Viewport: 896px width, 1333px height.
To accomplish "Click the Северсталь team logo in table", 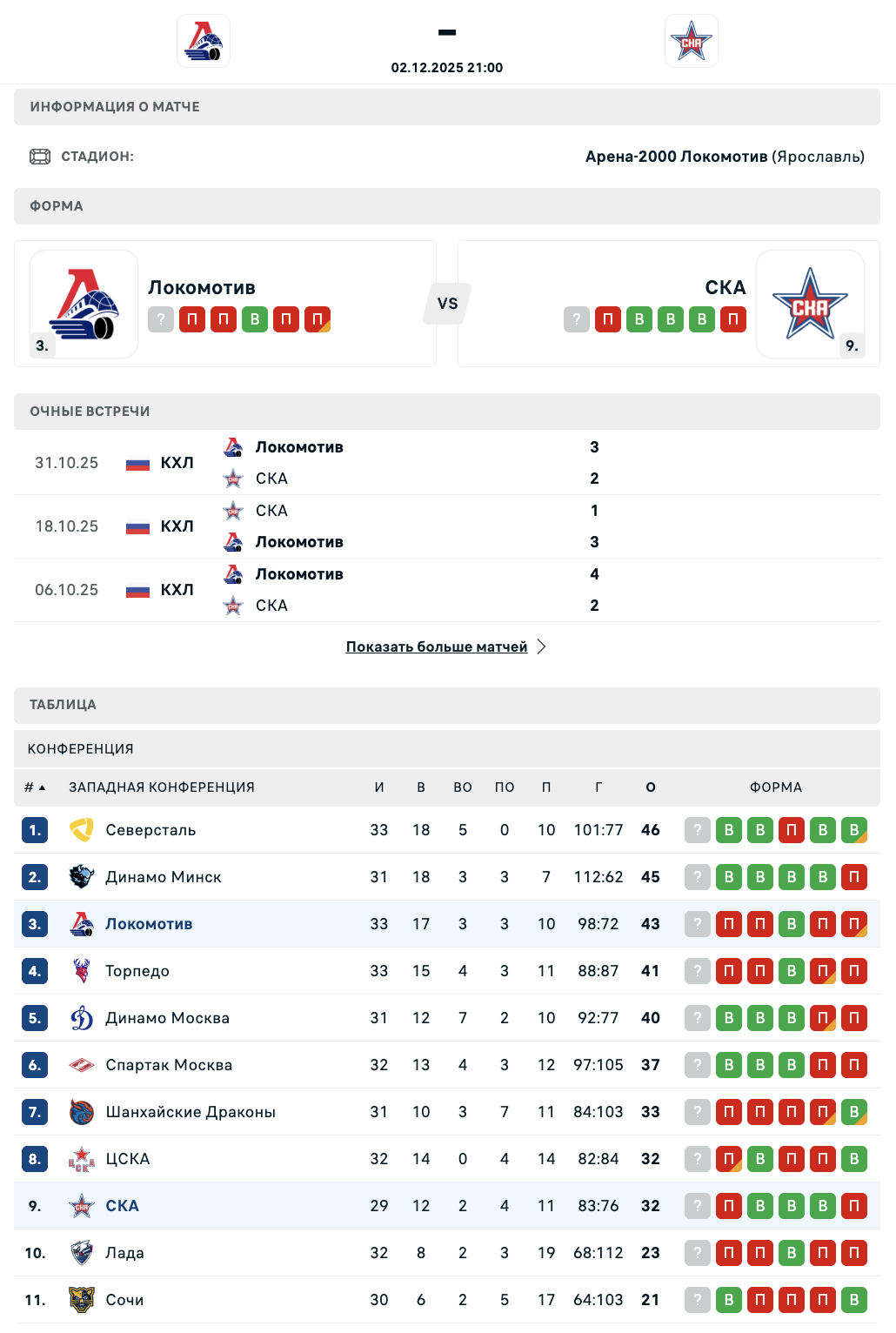I will point(82,830).
